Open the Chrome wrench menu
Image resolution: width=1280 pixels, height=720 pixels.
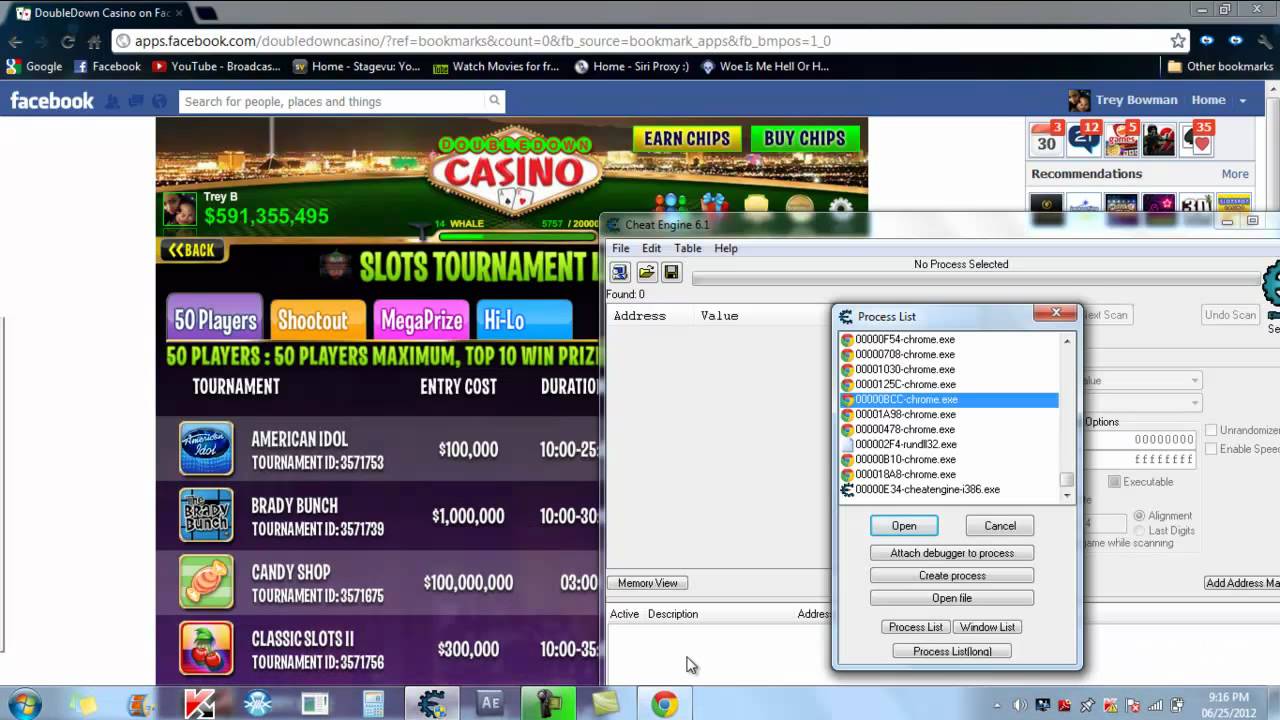(x=1265, y=41)
